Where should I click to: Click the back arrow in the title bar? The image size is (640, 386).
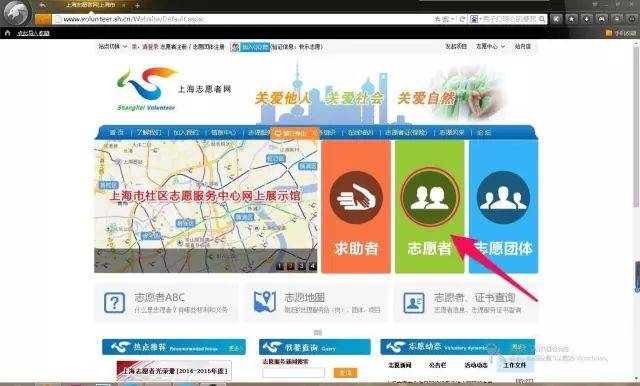pos(43,5)
